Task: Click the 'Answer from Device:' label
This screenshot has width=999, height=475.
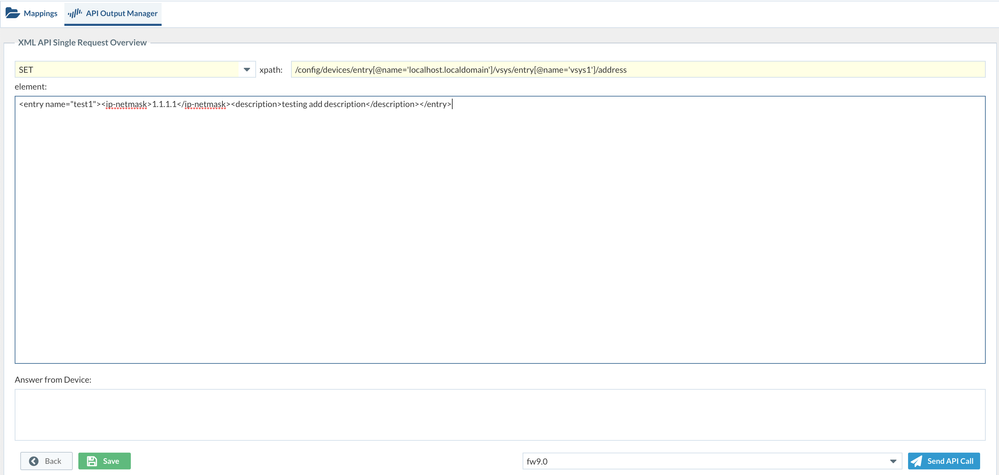Action: tap(54, 379)
